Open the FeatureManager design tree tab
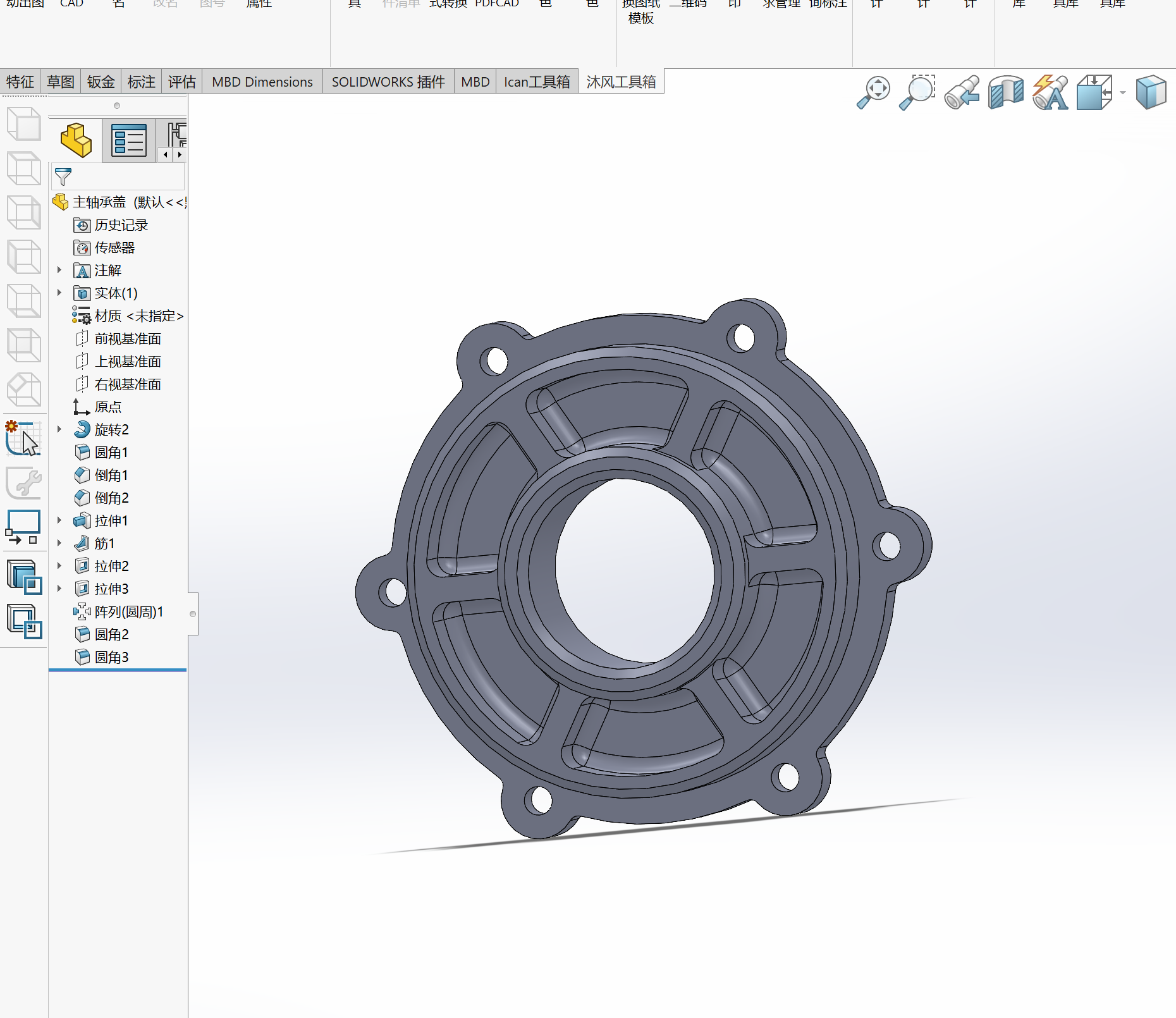1176x1018 pixels. click(x=77, y=140)
